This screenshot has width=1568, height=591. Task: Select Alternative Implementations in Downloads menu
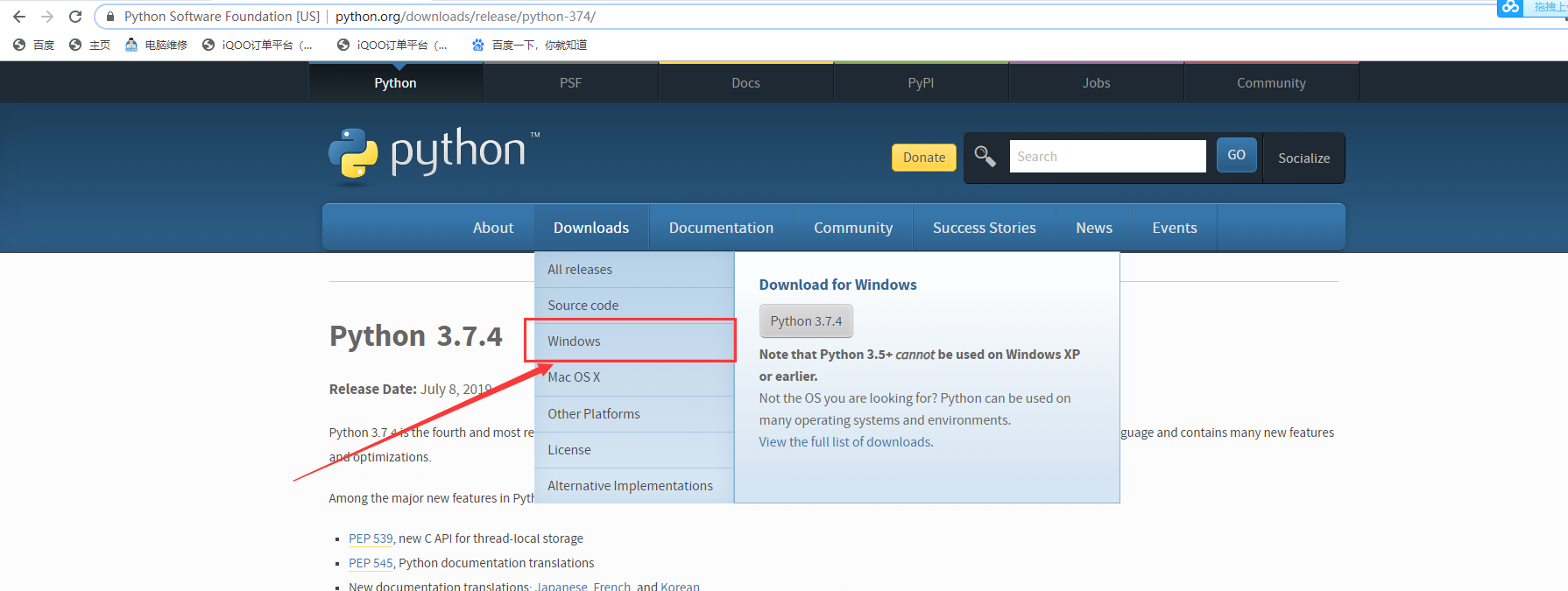point(634,486)
